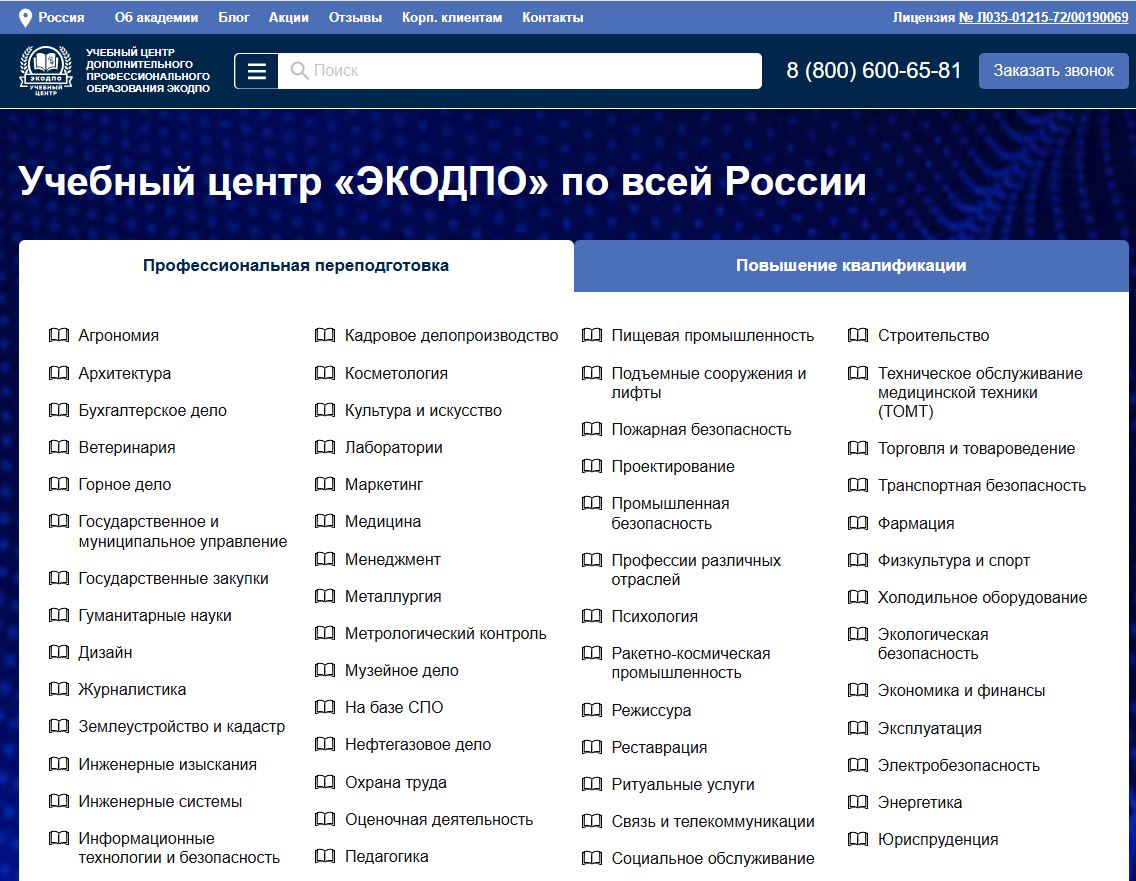Open the Блог menu item

[x=234, y=16]
